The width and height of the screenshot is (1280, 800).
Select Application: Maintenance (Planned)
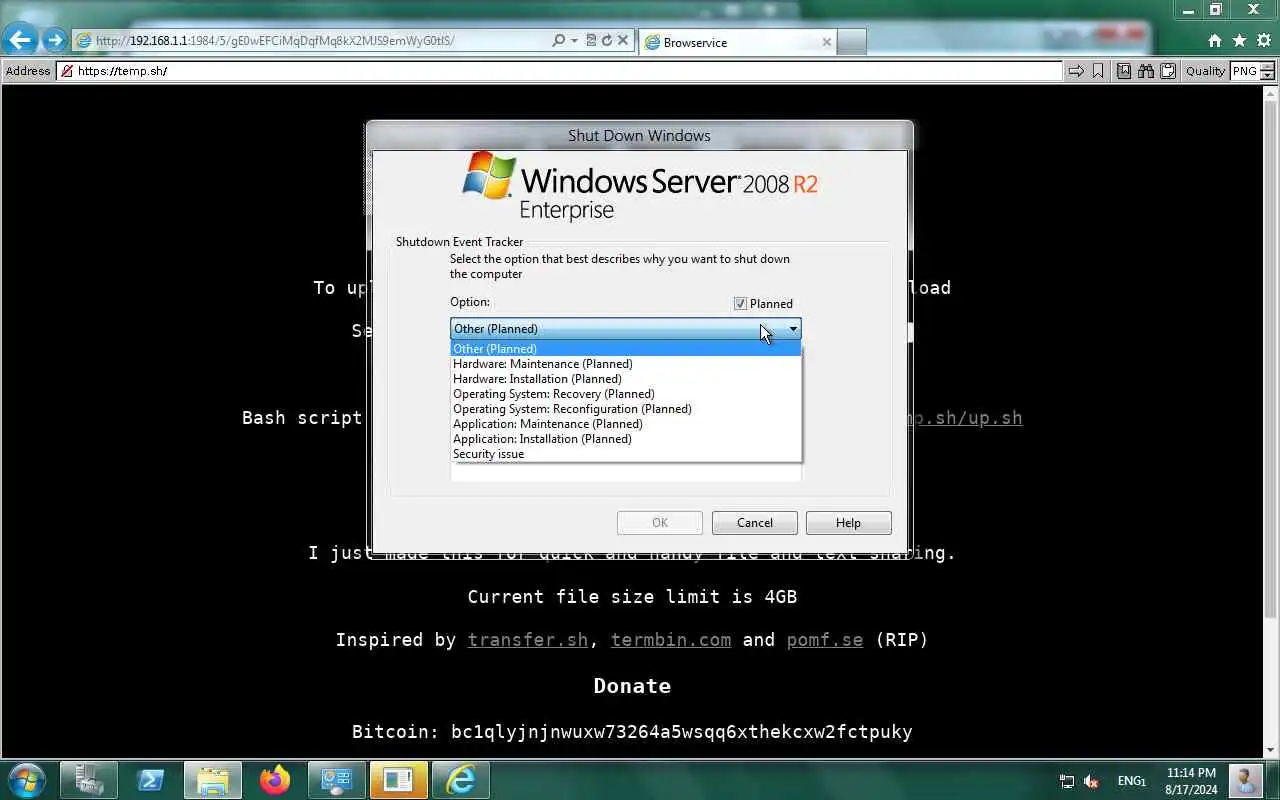pyautogui.click(x=625, y=424)
